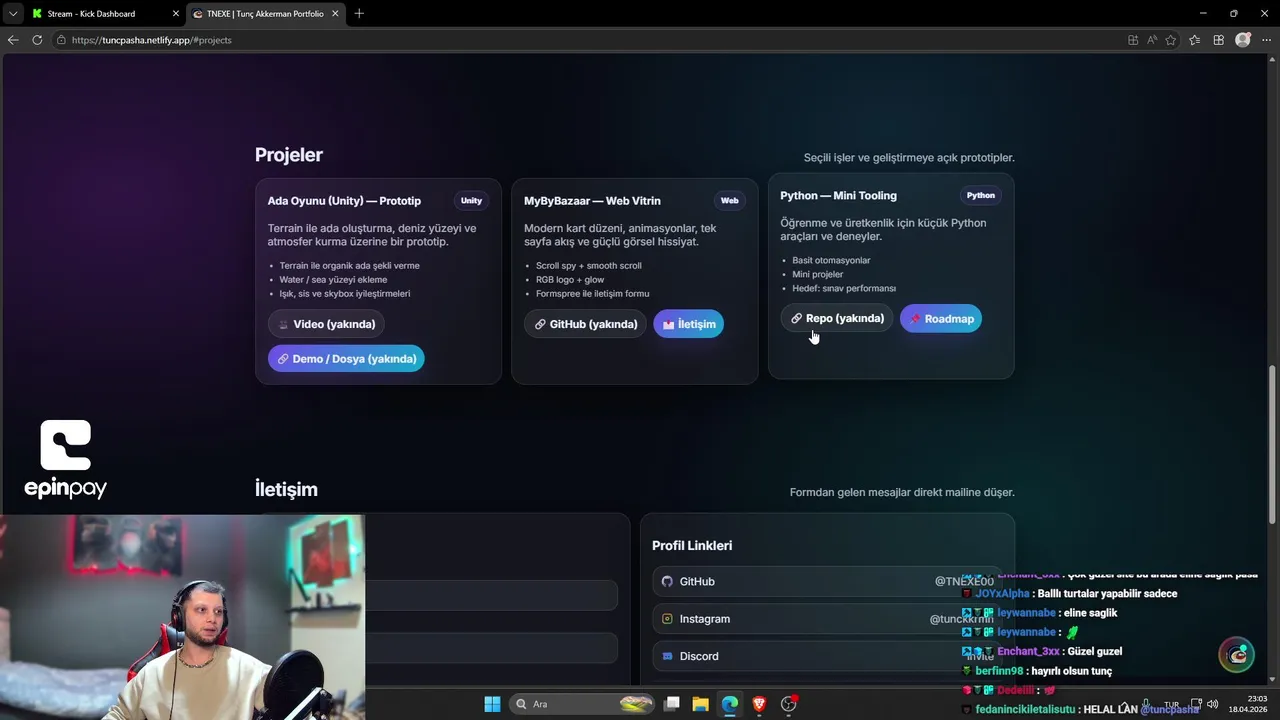View site info lock icon
Screen dimensions: 1280x720
[x=61, y=40]
